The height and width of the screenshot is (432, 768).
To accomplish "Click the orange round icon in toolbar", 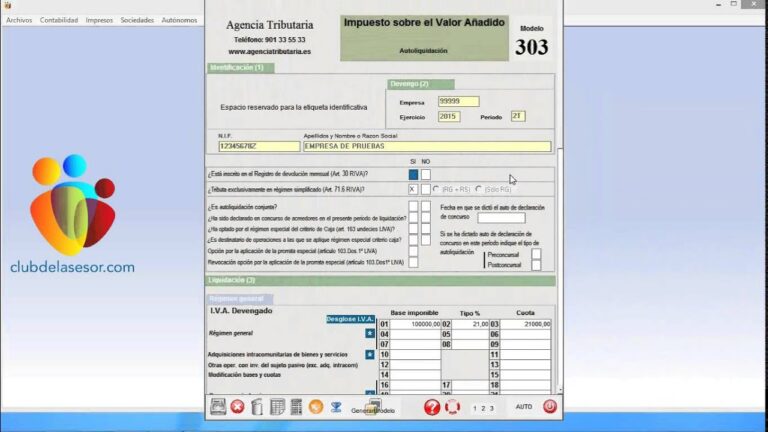I will tap(316, 407).
